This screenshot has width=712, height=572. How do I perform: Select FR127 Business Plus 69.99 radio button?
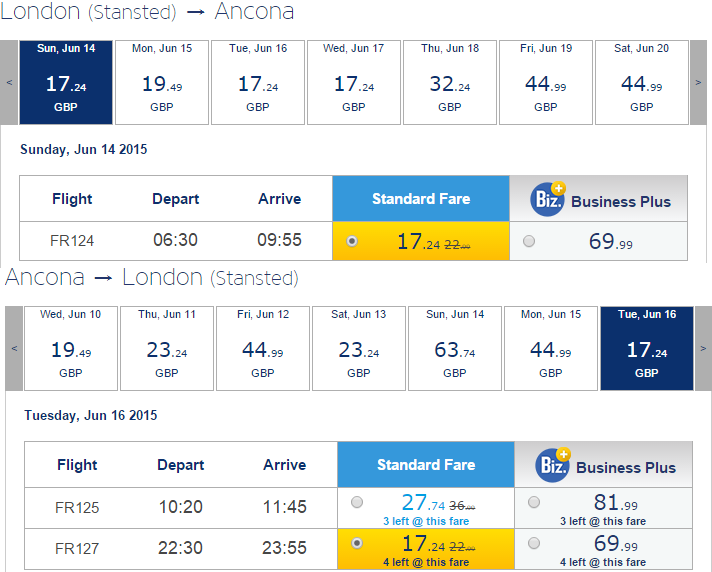[534, 543]
